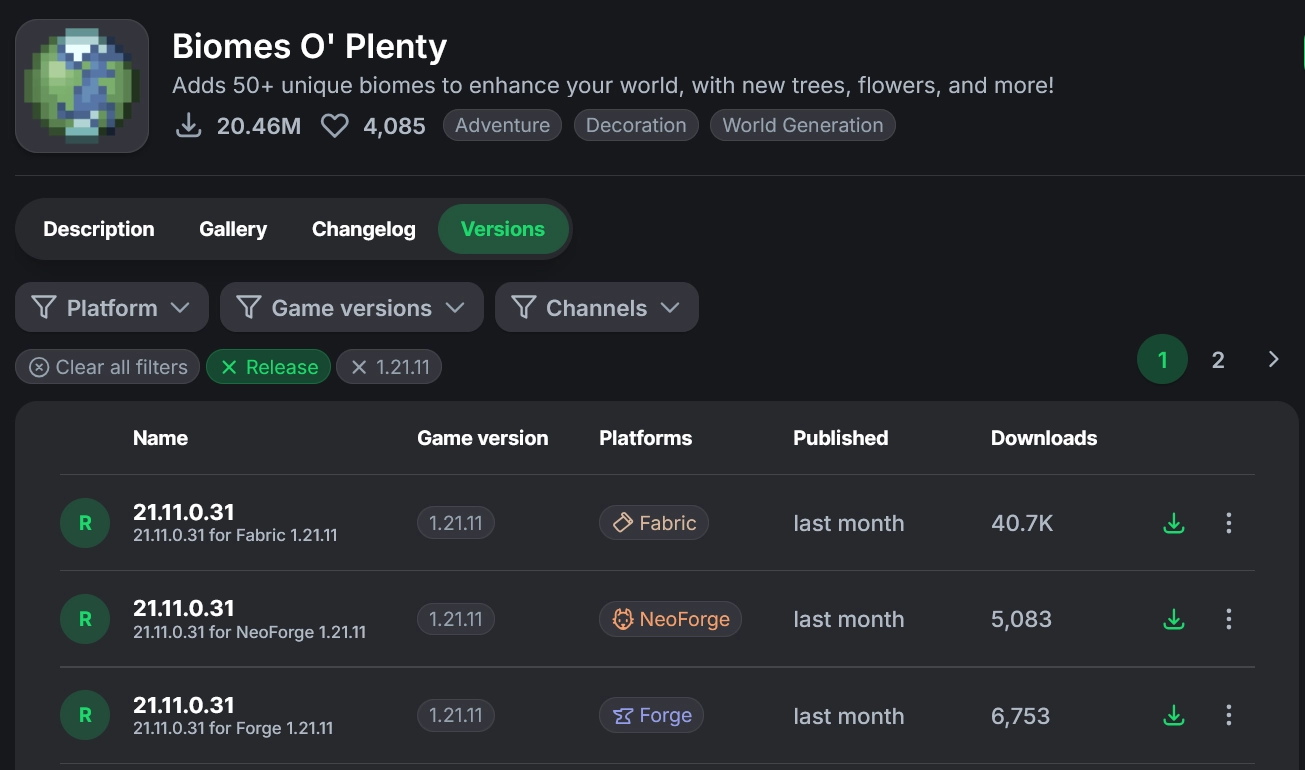
Task: Go to the next page arrow
Action: point(1273,360)
